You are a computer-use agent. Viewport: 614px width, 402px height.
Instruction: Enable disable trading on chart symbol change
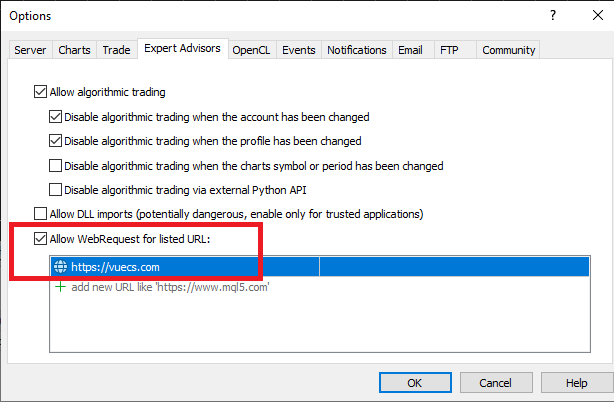tap(55, 166)
